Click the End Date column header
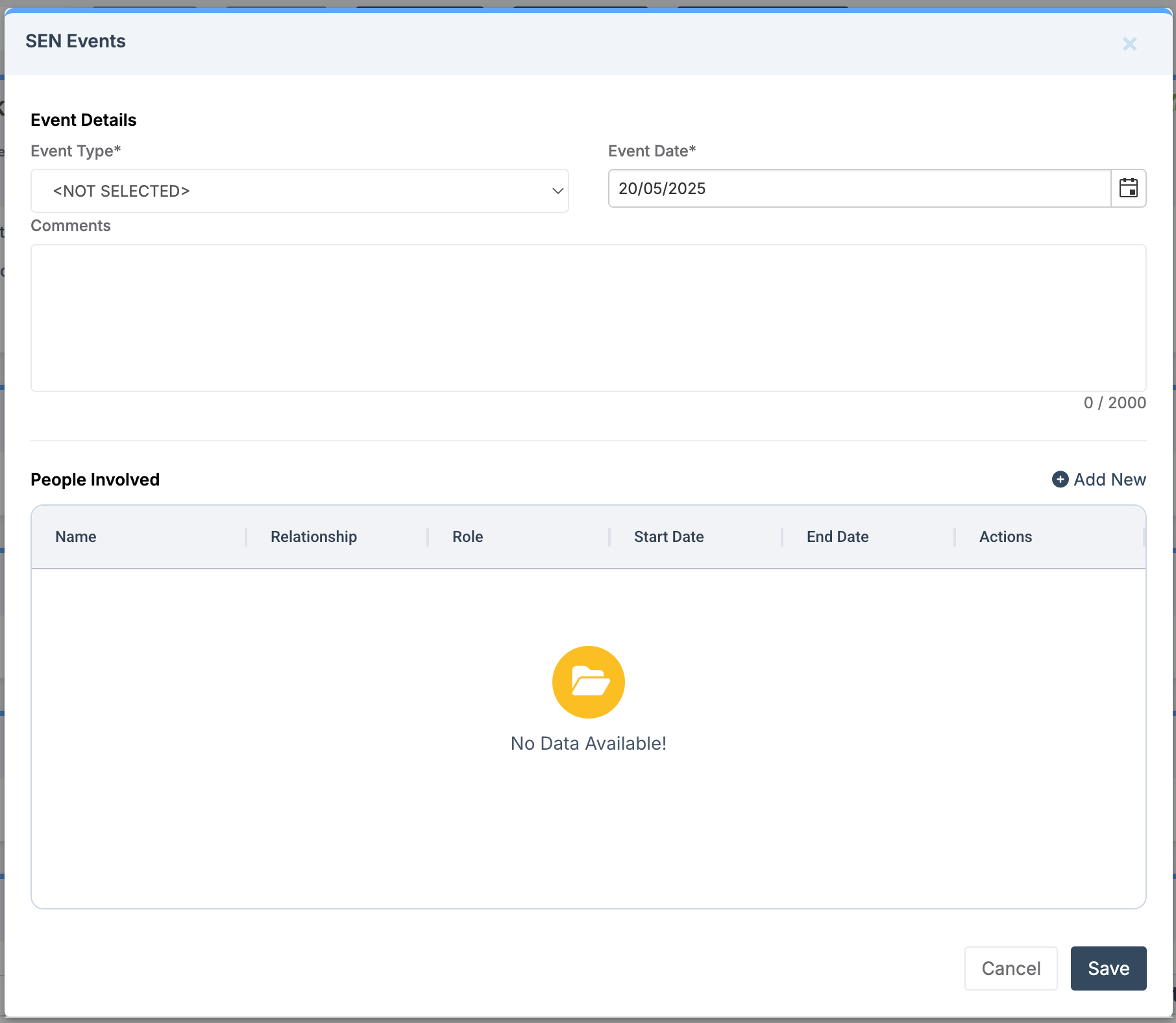Image resolution: width=1176 pixels, height=1023 pixels. [837, 537]
